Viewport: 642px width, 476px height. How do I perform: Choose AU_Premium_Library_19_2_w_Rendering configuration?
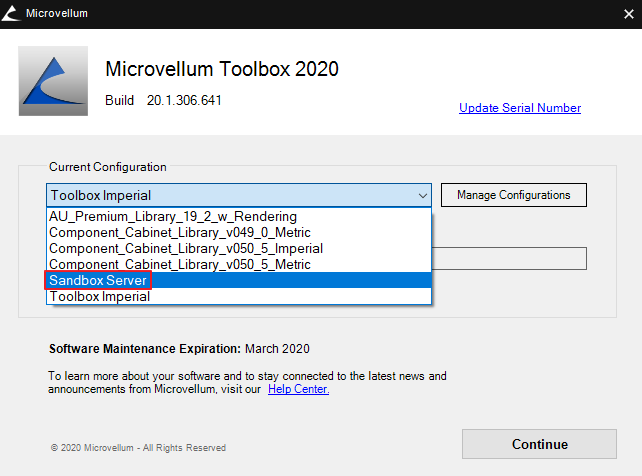[239, 217]
